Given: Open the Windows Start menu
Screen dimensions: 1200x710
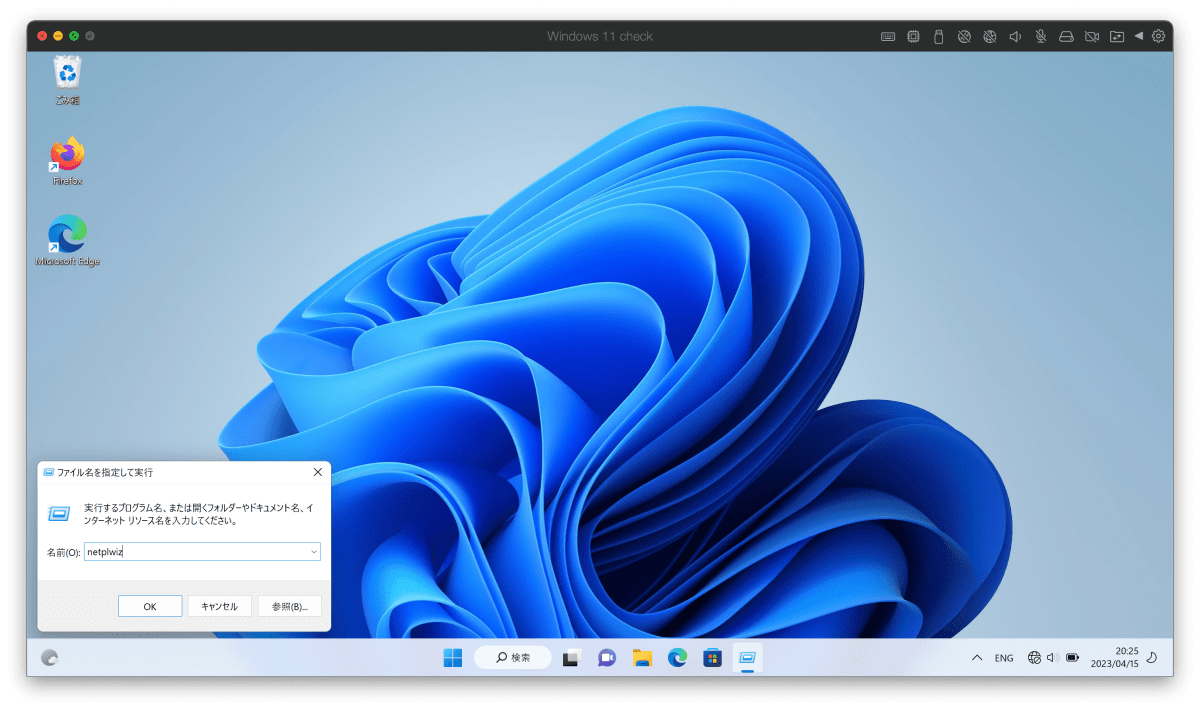Looking at the screenshot, I should pyautogui.click(x=452, y=657).
